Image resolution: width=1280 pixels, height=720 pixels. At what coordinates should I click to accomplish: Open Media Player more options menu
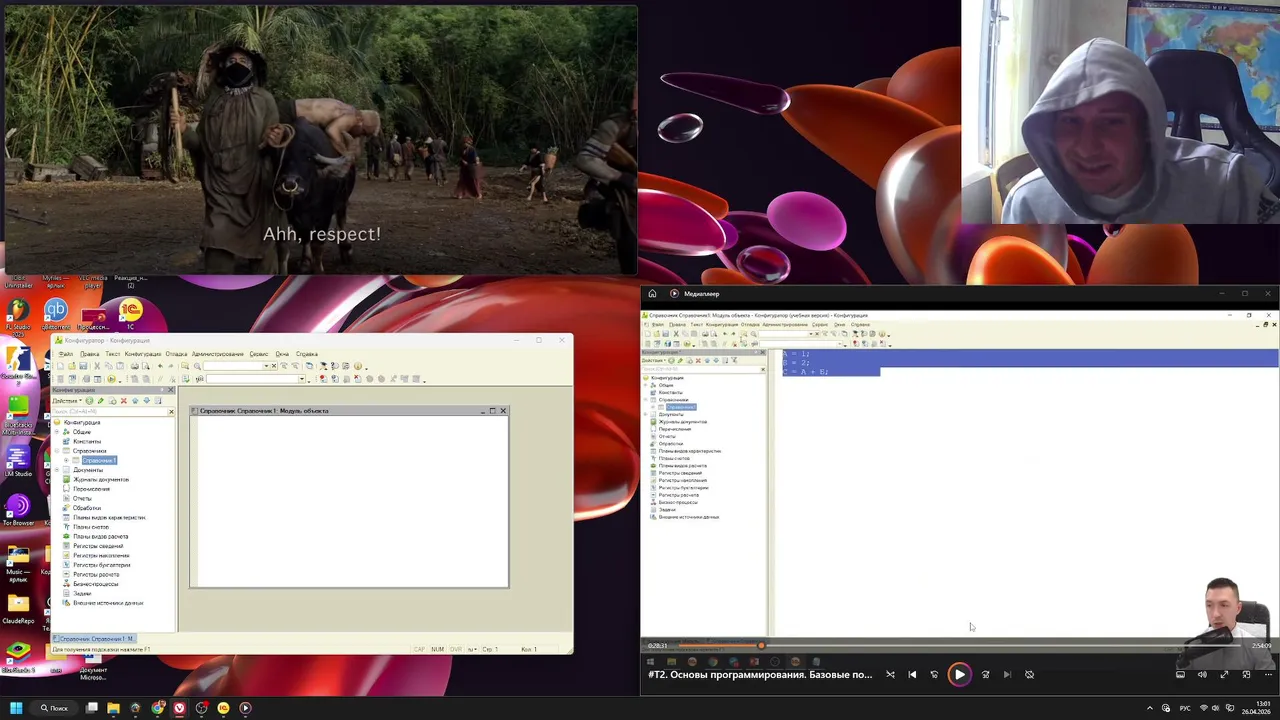pyautogui.click(x=1268, y=674)
